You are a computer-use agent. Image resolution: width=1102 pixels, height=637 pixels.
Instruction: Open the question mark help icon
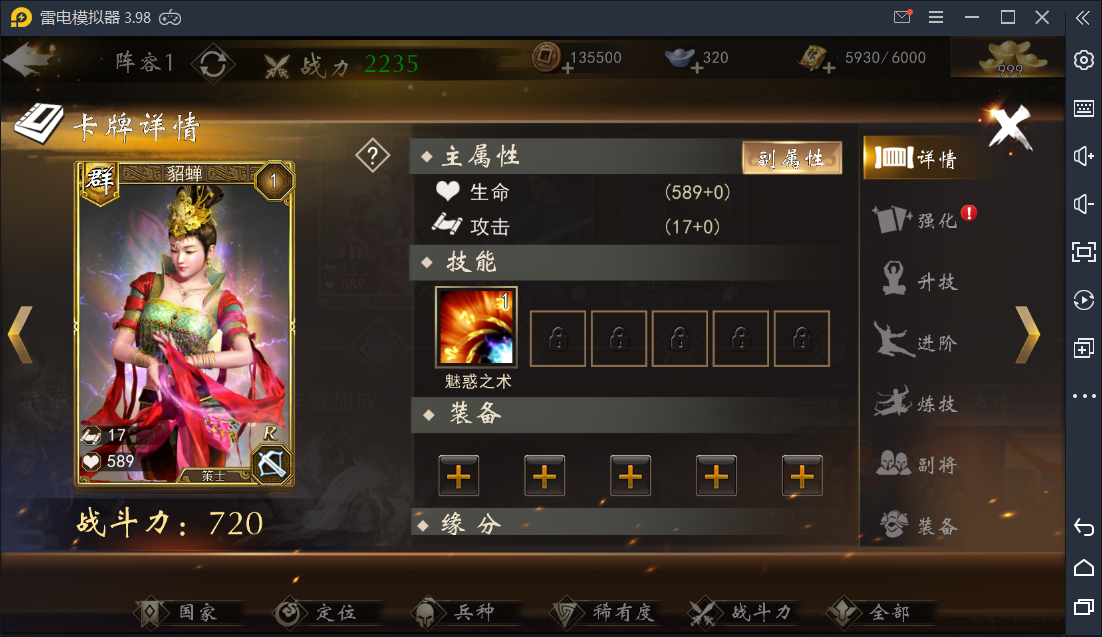coord(372,155)
